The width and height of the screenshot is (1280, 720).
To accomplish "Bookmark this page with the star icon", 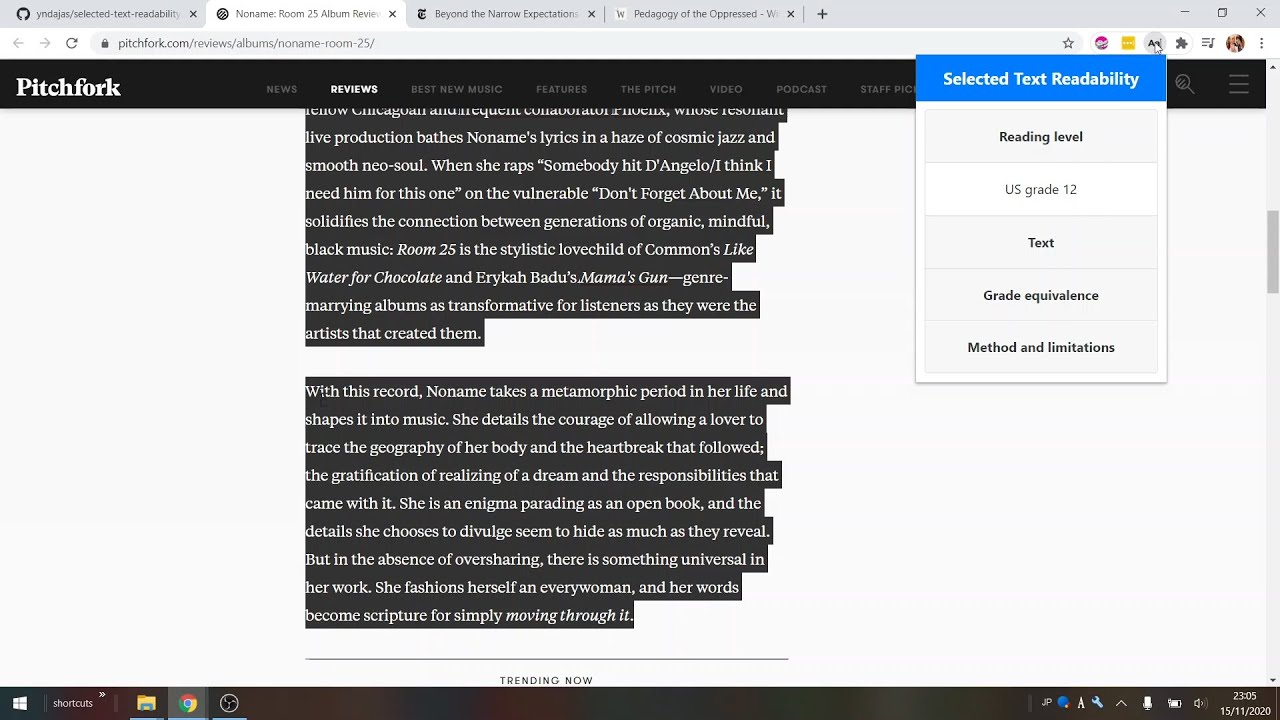I will point(1068,43).
